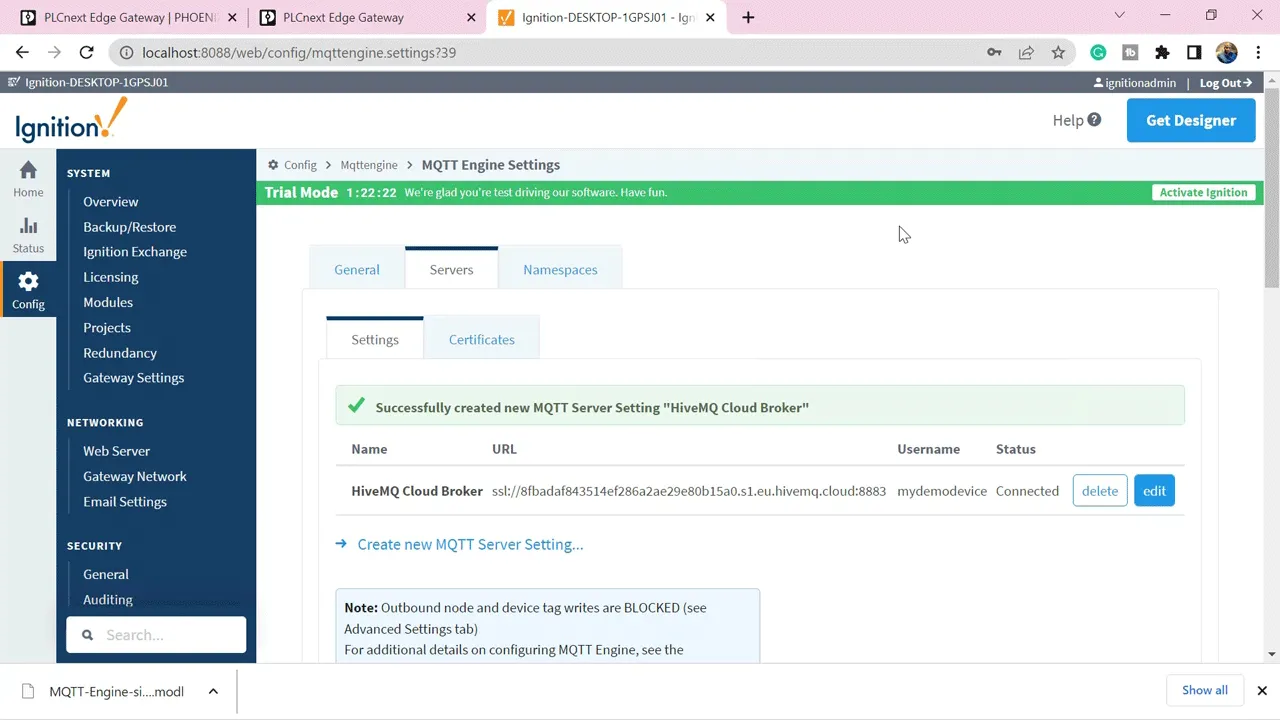
Task: Open the Namespaces tab
Action: pos(560,269)
